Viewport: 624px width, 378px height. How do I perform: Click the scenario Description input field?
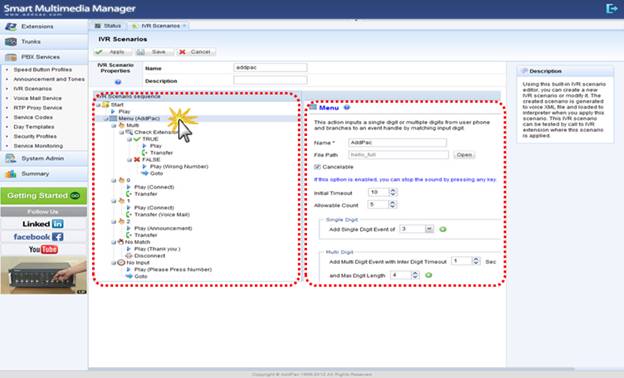[270, 80]
